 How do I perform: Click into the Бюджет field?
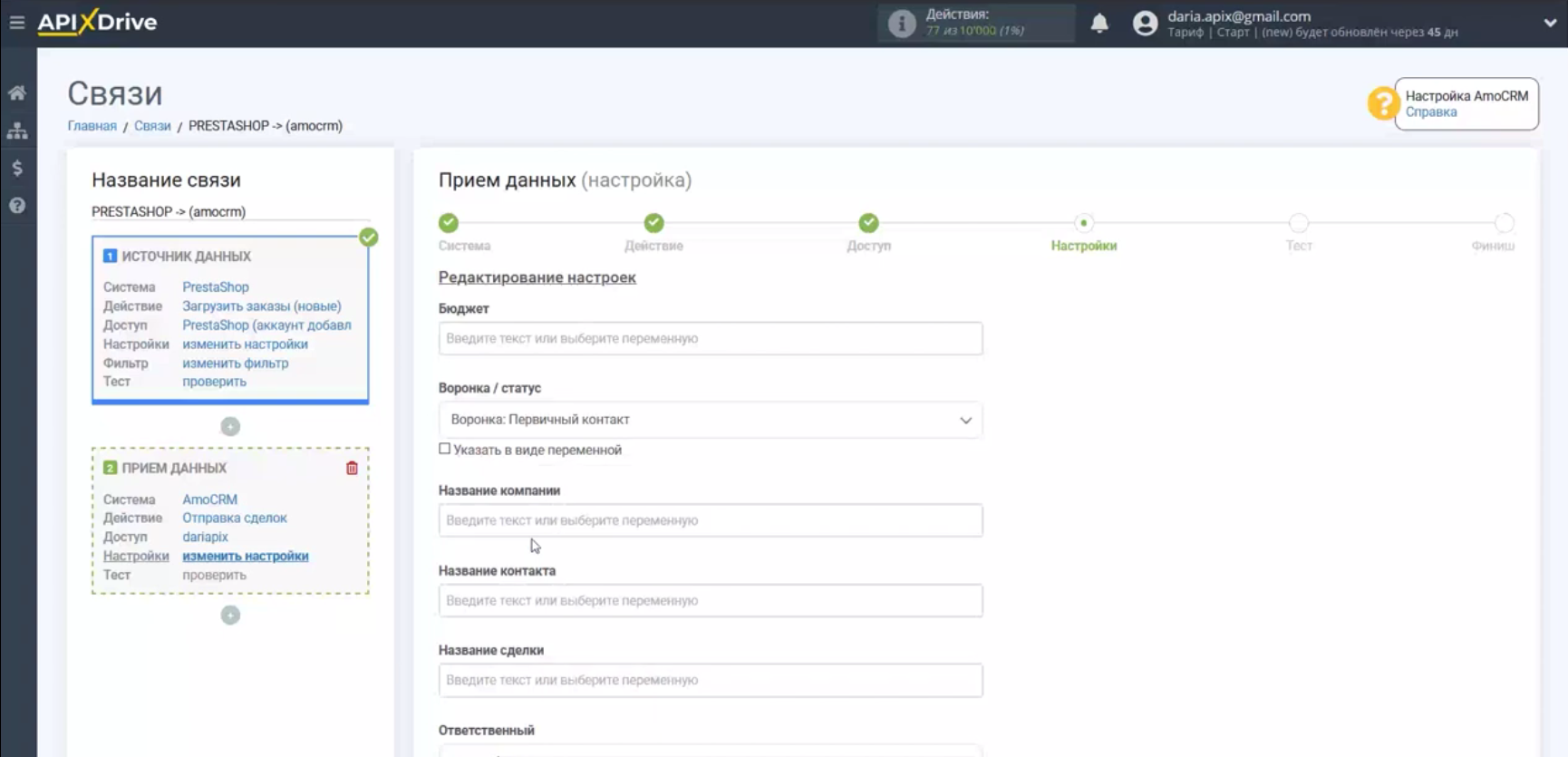[x=711, y=338]
